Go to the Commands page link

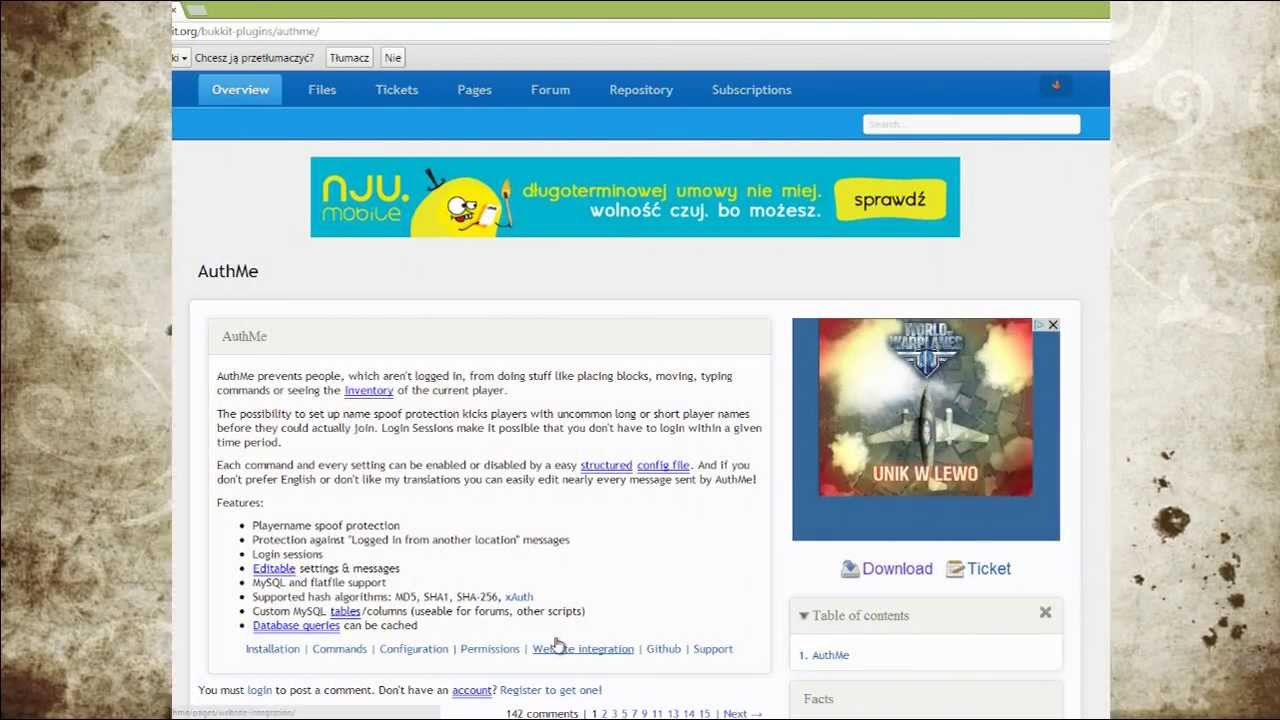click(339, 649)
